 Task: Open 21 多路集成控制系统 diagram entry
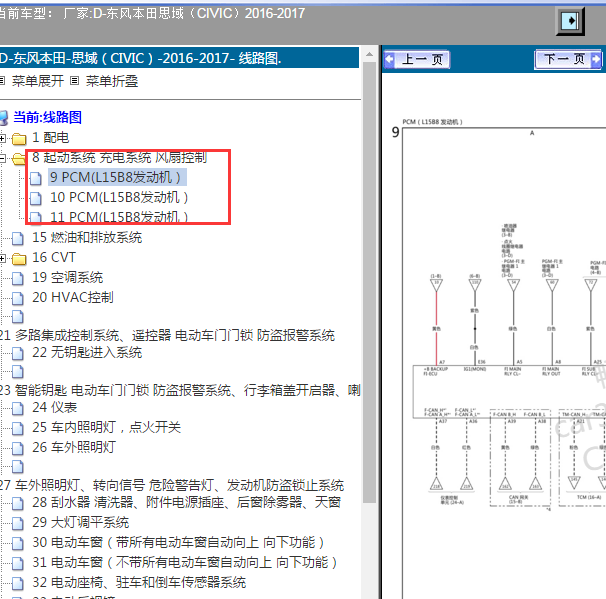click(167, 335)
